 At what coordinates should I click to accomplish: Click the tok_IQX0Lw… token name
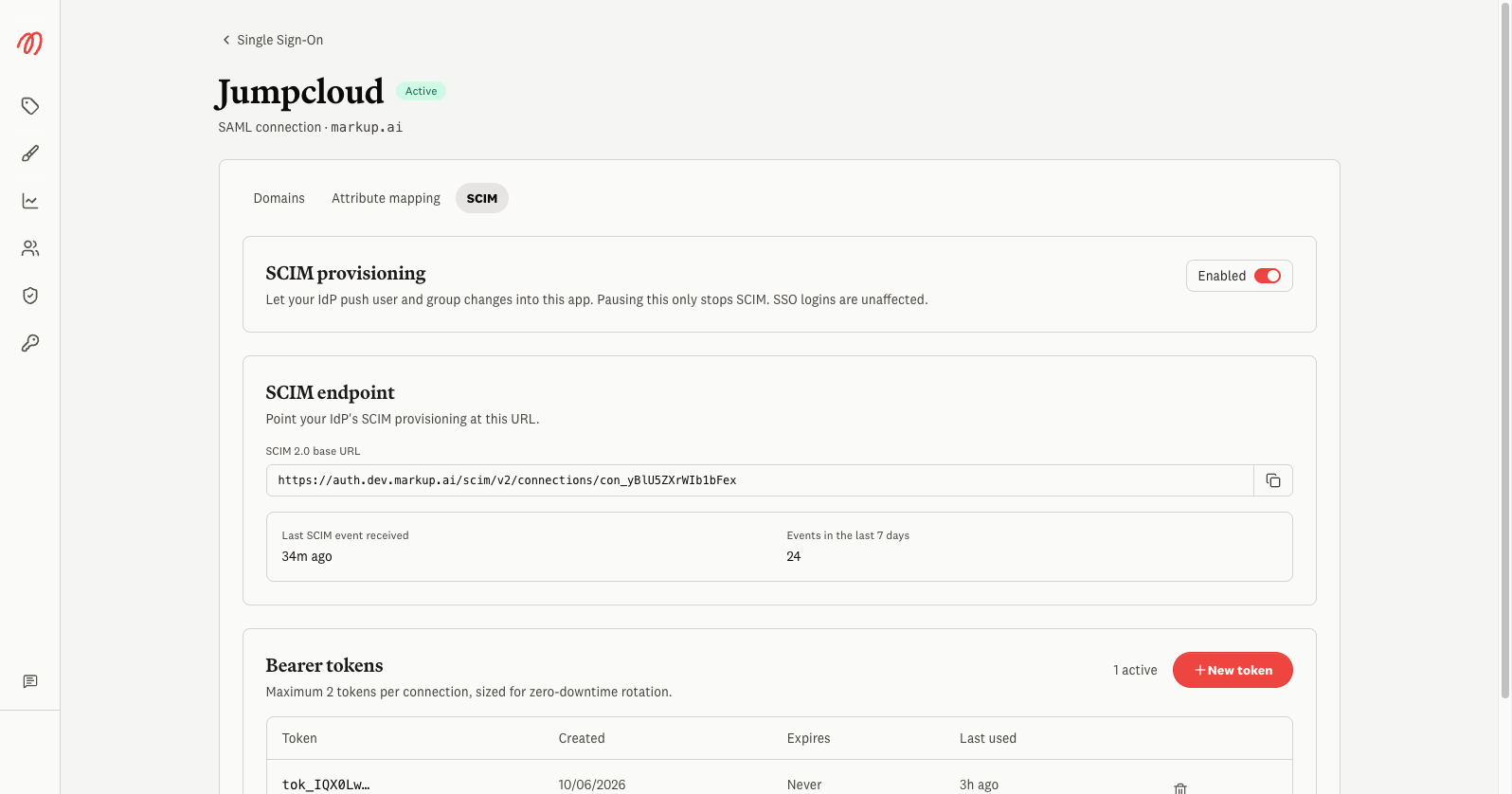(326, 785)
